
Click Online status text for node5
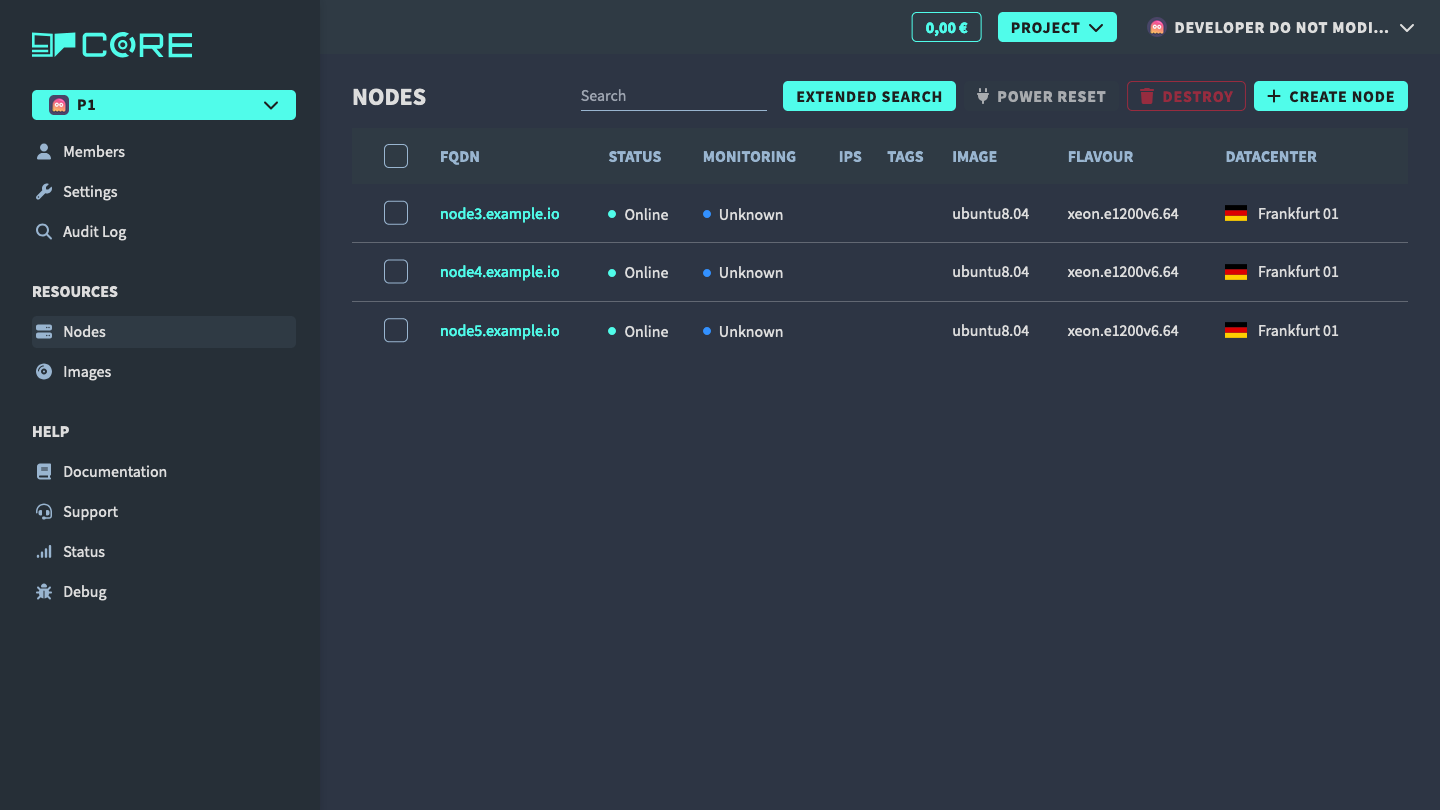tap(646, 332)
